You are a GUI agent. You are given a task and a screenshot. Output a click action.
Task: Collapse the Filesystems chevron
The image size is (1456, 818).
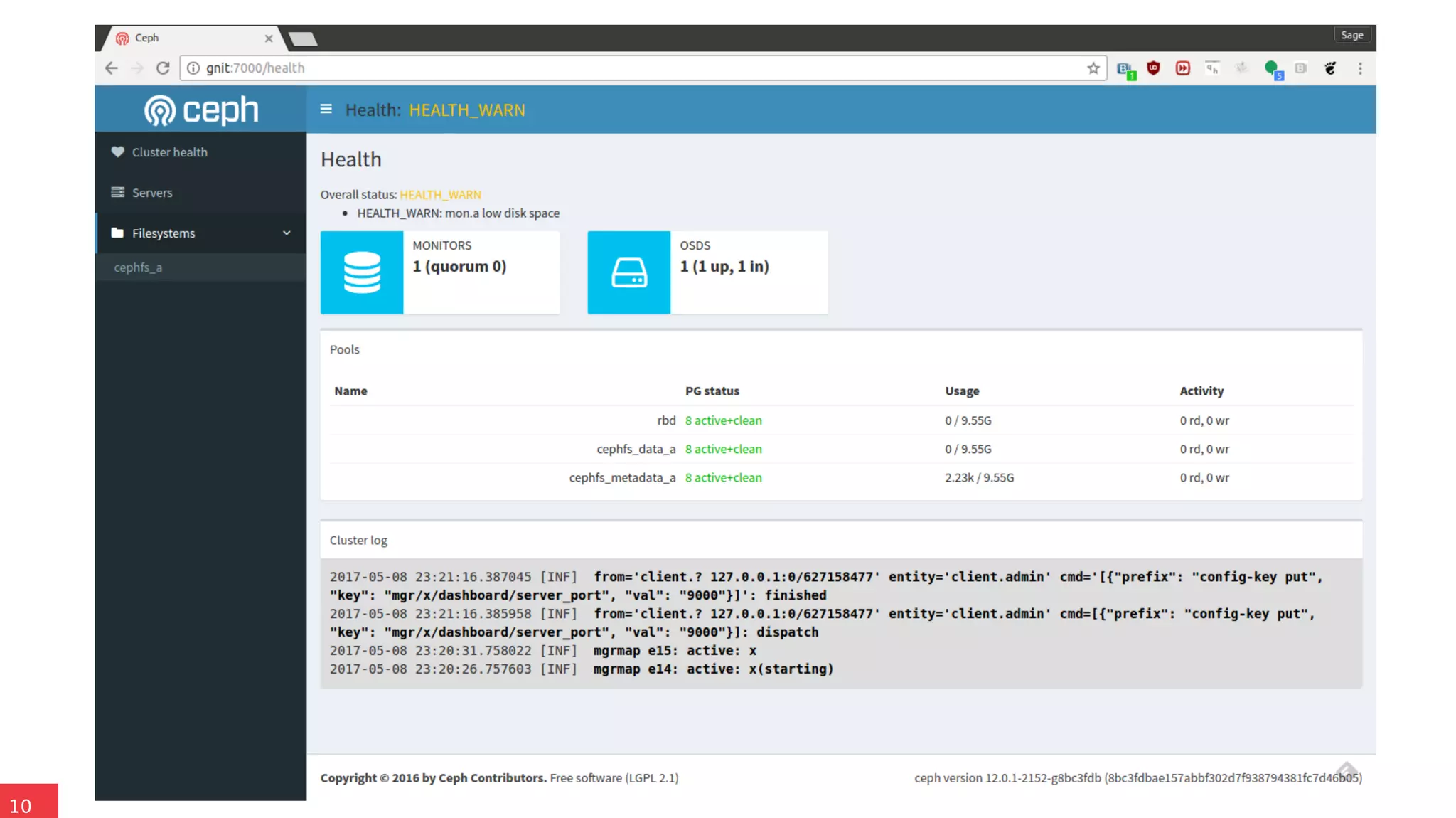[287, 233]
